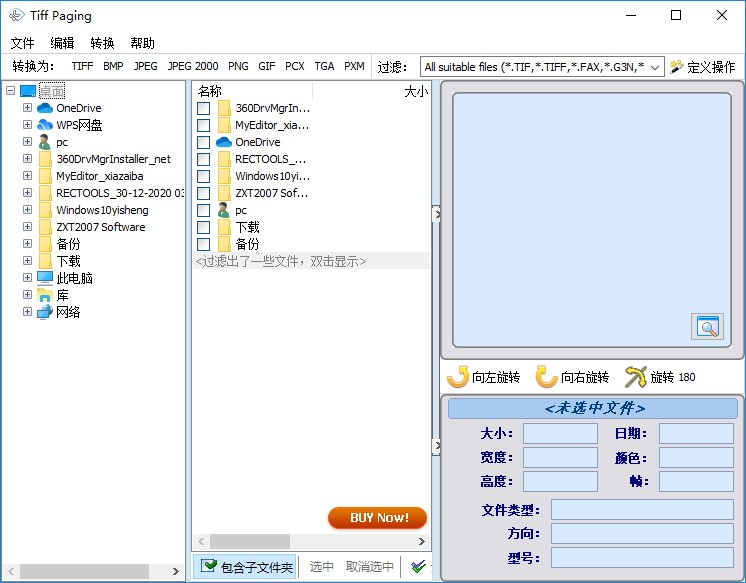The width and height of the screenshot is (746, 583).
Task: Click the 库 library icon in tree
Action: click(45, 295)
